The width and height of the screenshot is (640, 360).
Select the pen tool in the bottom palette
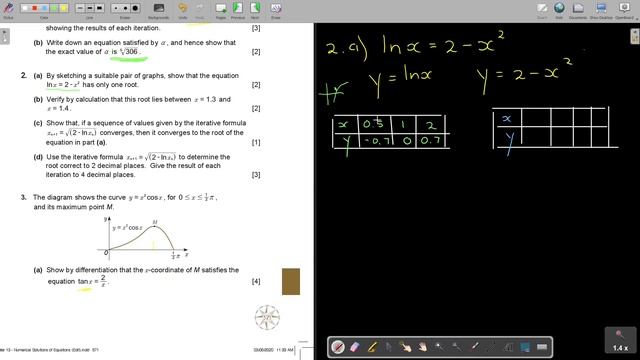(338, 347)
